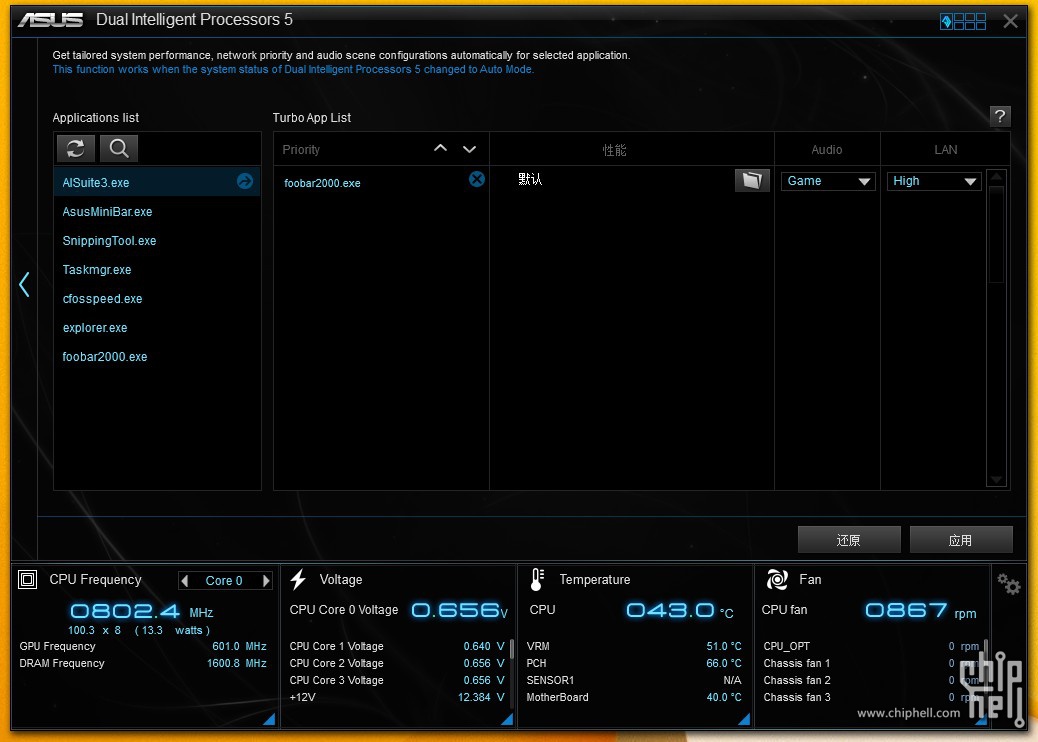Refresh the Applications list
The height and width of the screenshot is (742, 1038).
click(x=75, y=148)
